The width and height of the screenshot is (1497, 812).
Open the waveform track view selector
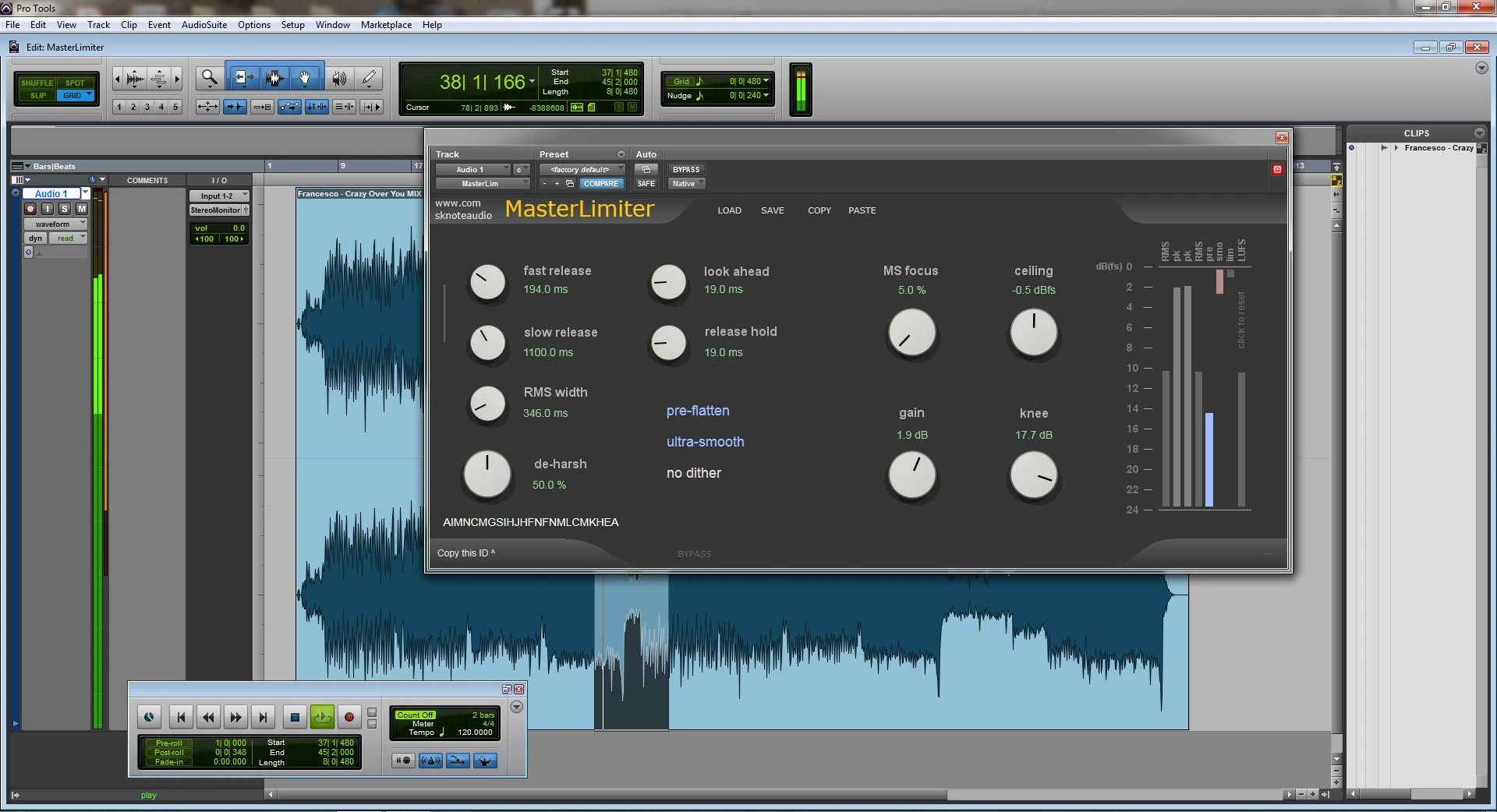pyautogui.click(x=55, y=224)
